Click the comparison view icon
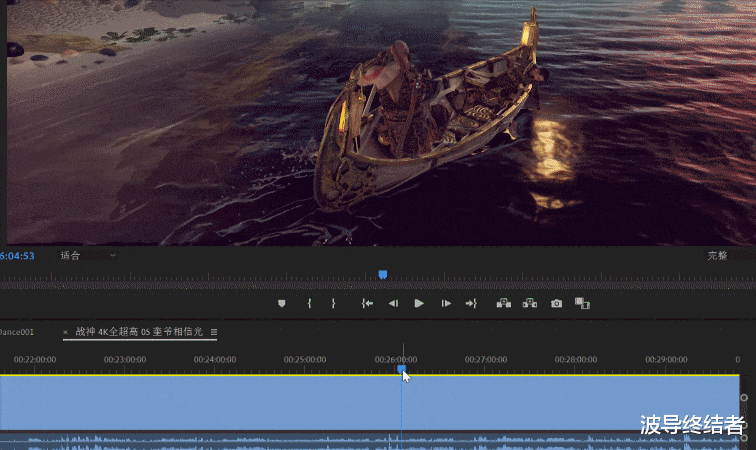Image resolution: width=756 pixels, height=450 pixels. [582, 303]
